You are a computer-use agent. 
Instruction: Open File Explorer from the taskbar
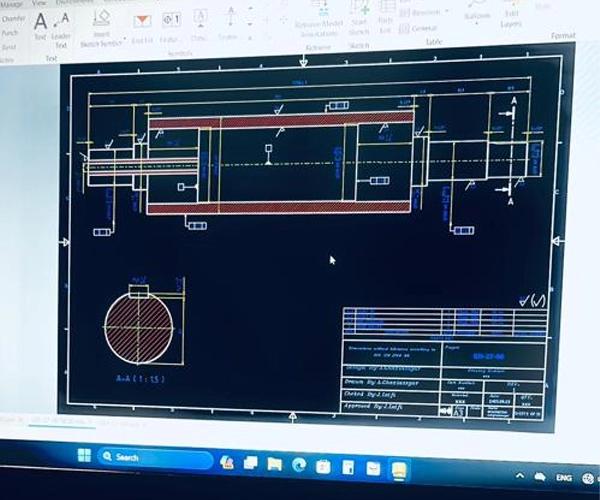point(274,464)
